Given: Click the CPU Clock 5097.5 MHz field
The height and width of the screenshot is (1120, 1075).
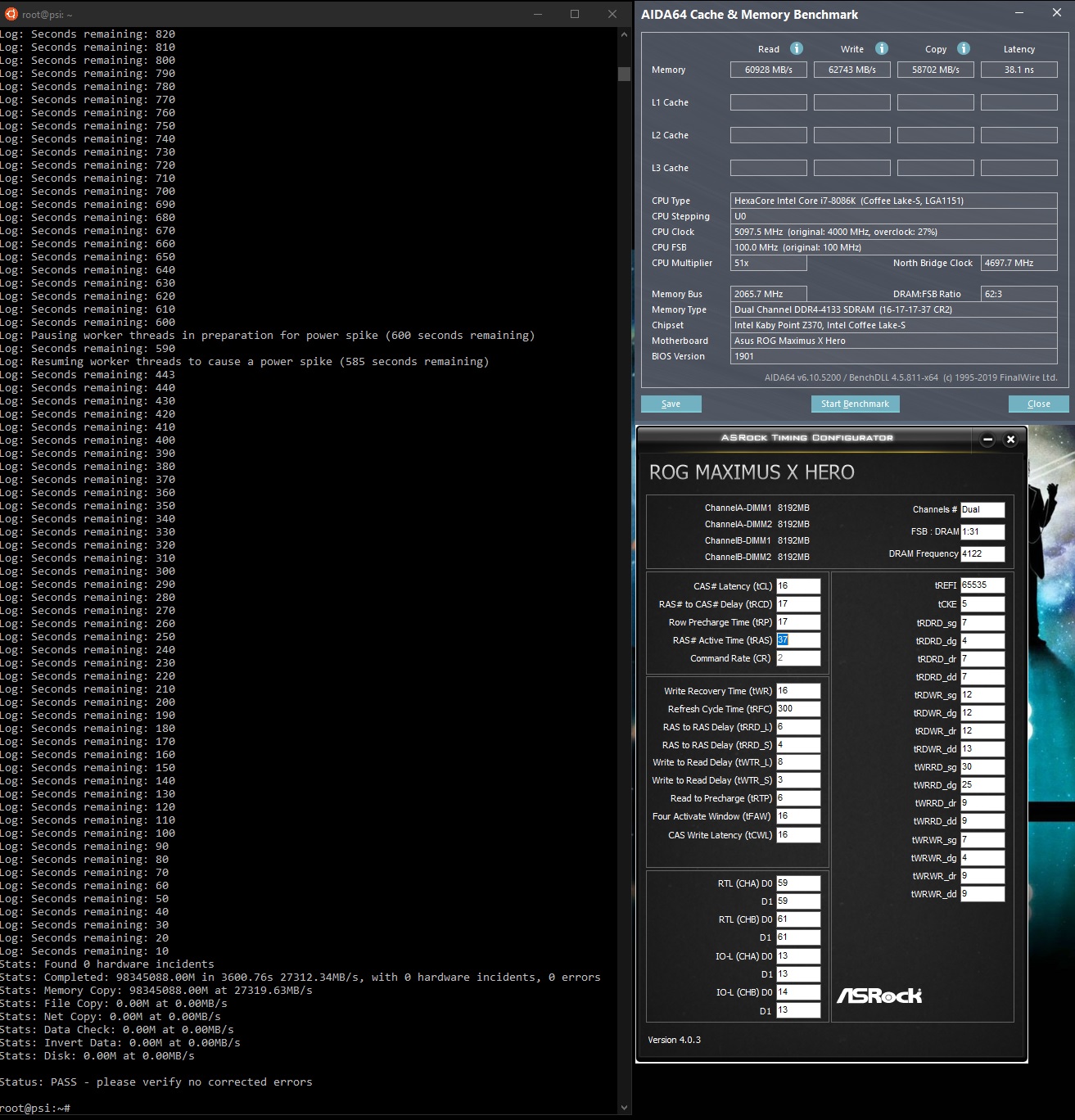Looking at the screenshot, I should click(x=894, y=232).
